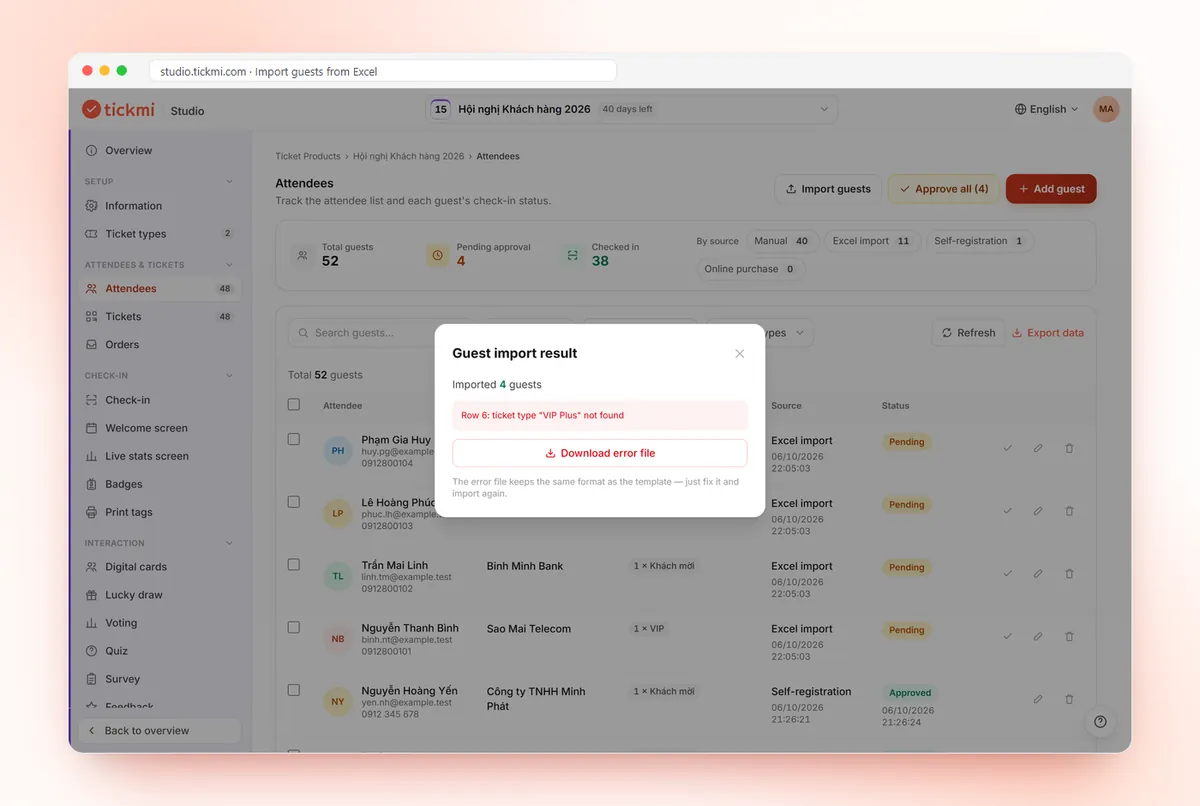The height and width of the screenshot is (806, 1200).
Task: Tick the Nguyễn Hoàng Yến checkbox
Action: [x=294, y=690]
